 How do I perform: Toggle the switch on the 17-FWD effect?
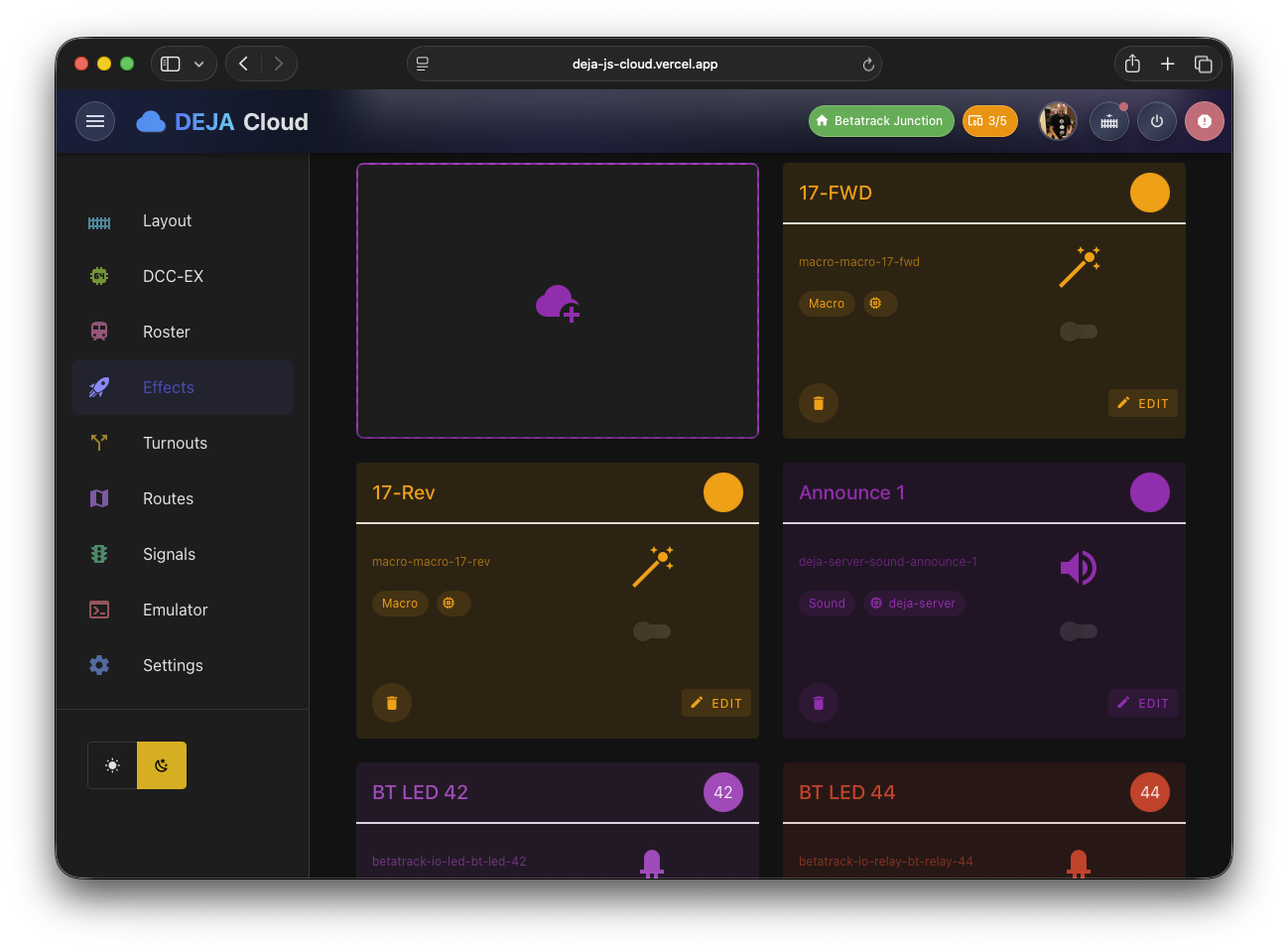coord(1079,332)
